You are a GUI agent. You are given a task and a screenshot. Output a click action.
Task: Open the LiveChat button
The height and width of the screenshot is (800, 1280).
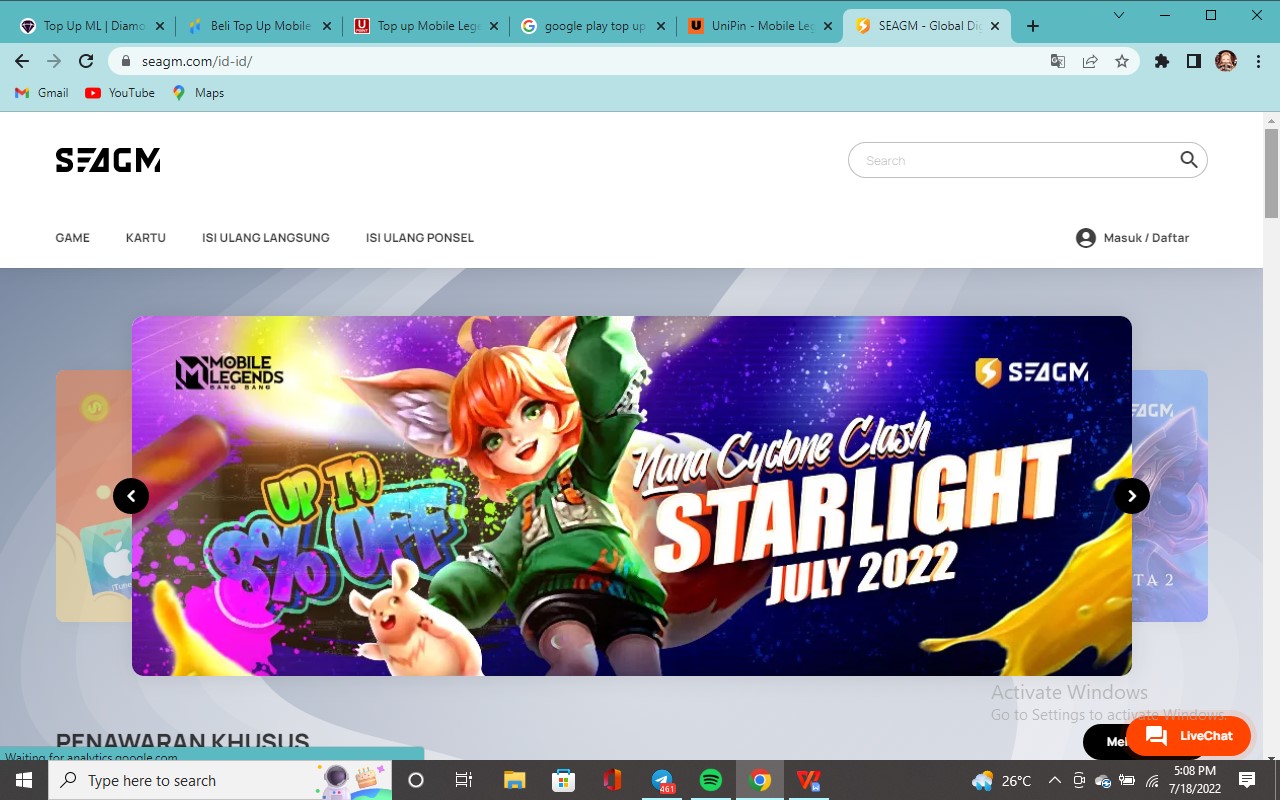pyautogui.click(x=1188, y=736)
